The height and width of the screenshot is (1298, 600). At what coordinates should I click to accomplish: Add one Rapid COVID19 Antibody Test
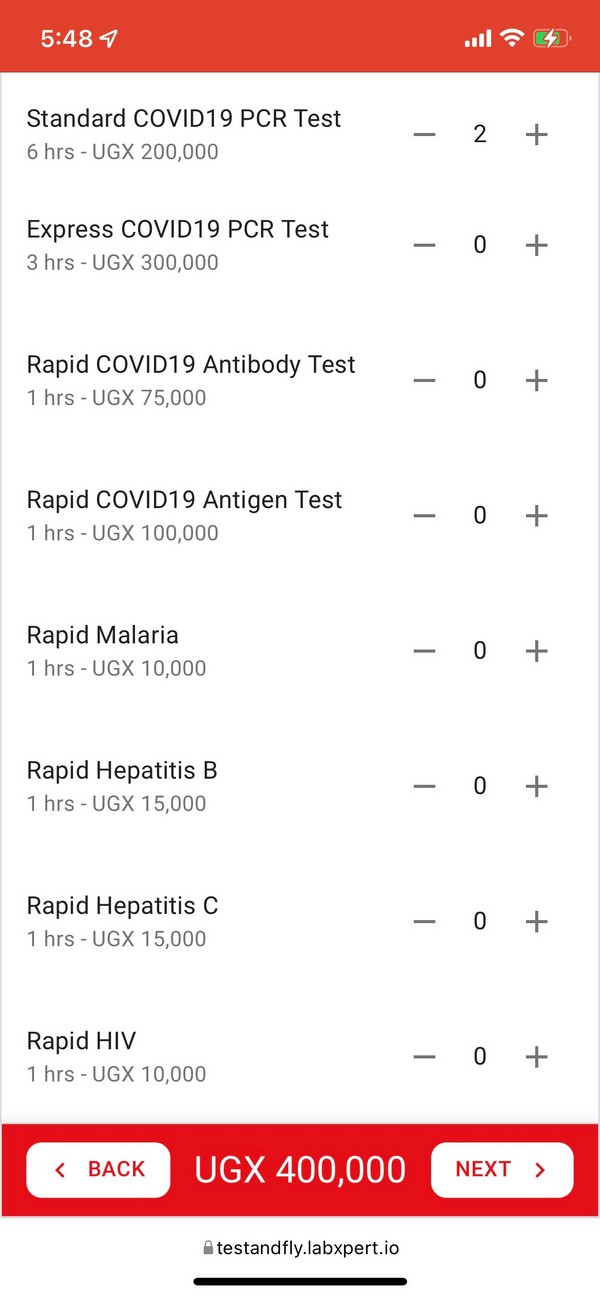537,380
